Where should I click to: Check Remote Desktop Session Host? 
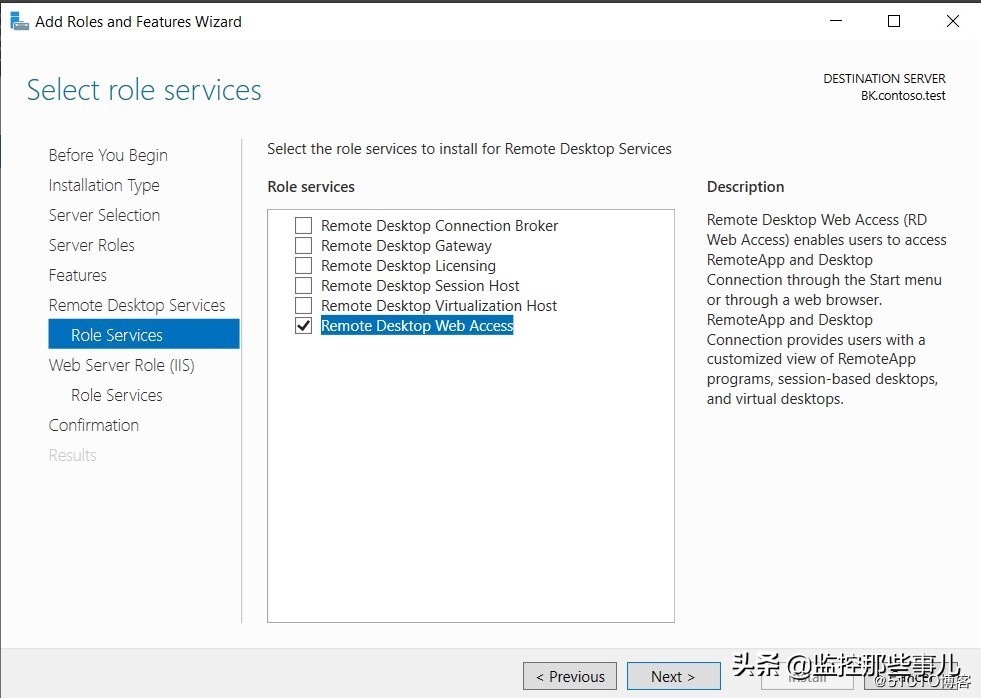(304, 286)
